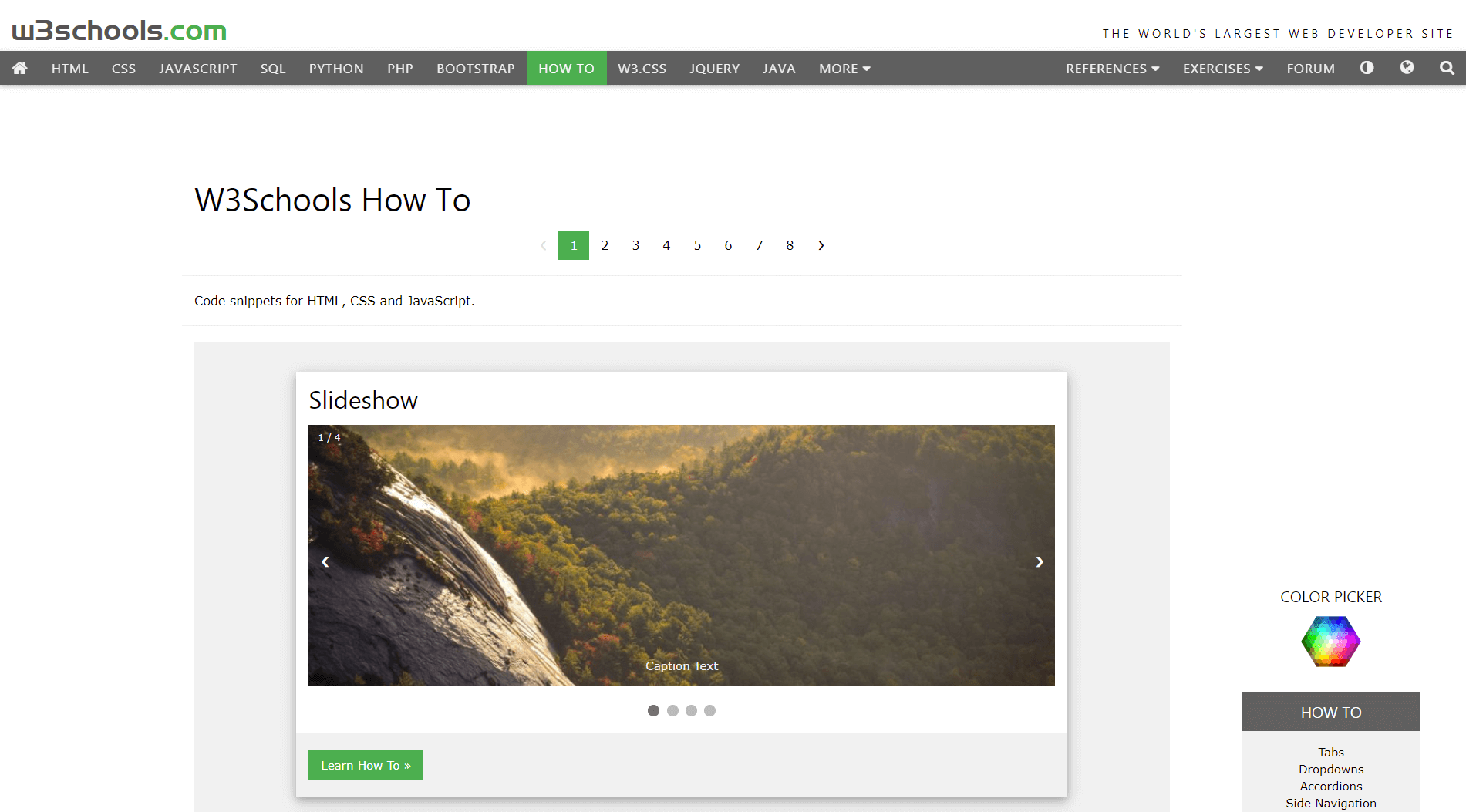1466x812 pixels.
Task: Open the search magnifier icon
Action: [x=1447, y=68]
